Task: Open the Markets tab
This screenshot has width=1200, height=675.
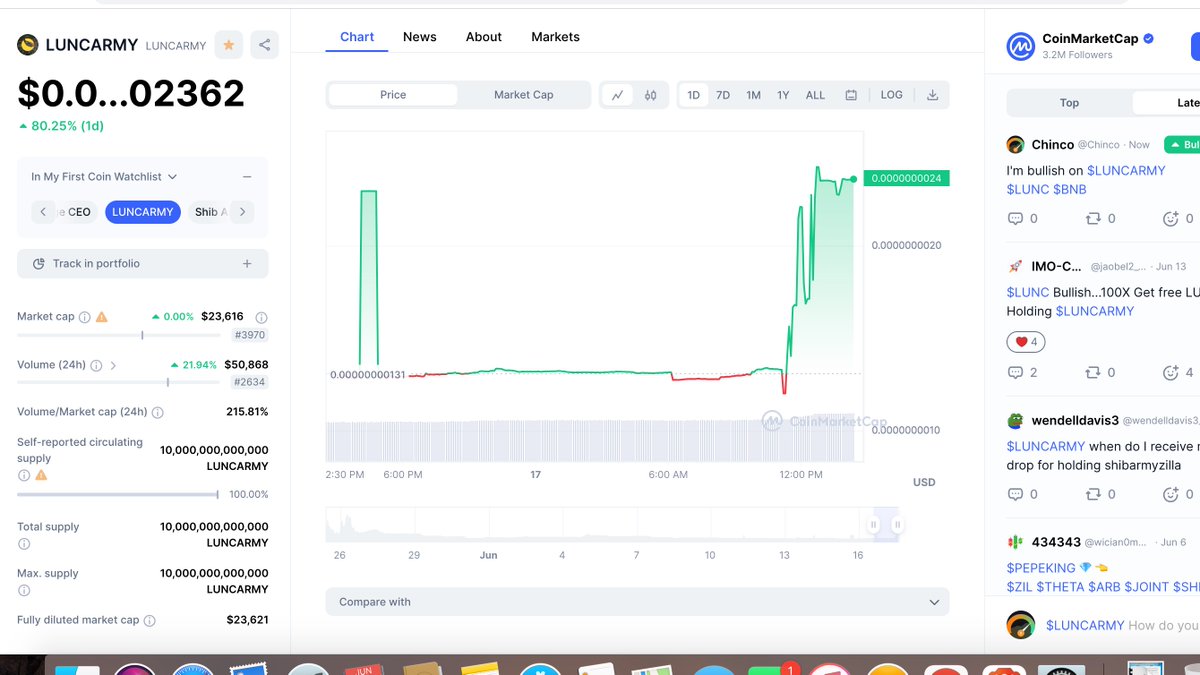Action: click(x=555, y=36)
